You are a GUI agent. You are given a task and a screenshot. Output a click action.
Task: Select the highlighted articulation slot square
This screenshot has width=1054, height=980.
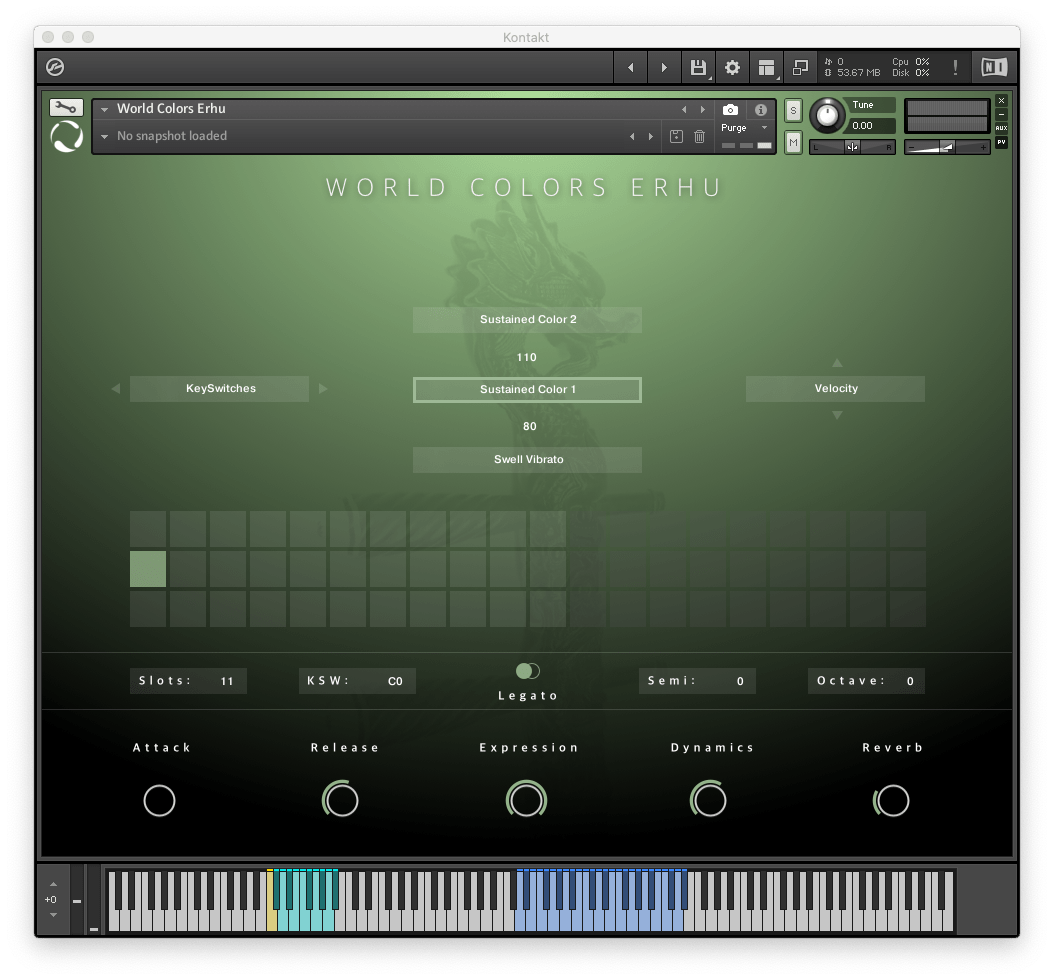click(x=148, y=569)
